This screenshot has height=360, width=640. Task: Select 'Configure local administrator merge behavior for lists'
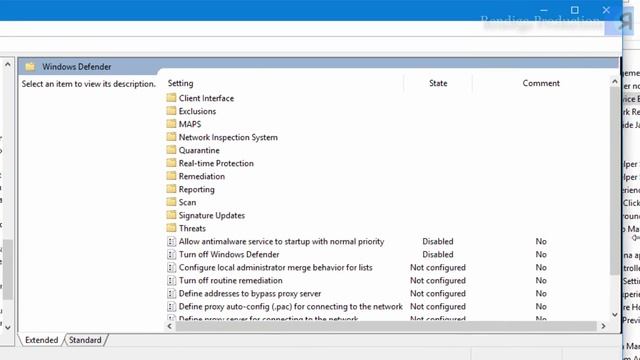[x=276, y=268]
